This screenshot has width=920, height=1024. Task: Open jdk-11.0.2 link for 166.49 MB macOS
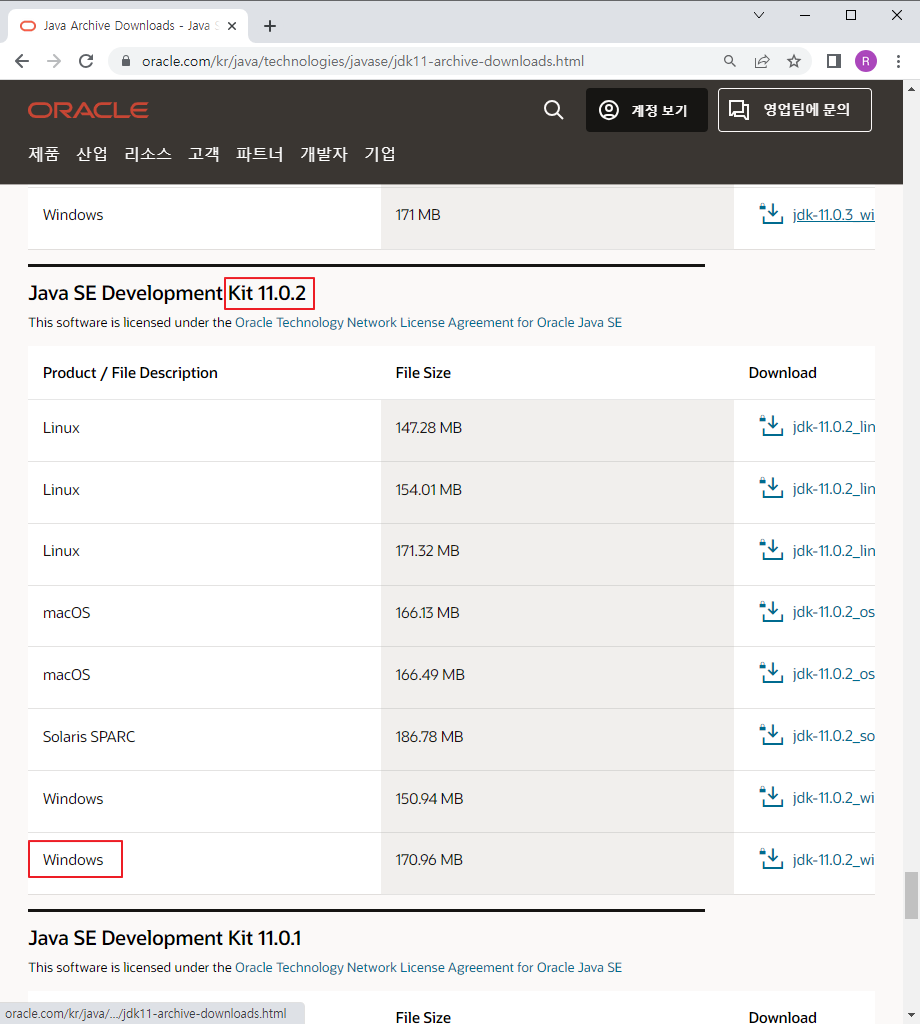coord(833,675)
